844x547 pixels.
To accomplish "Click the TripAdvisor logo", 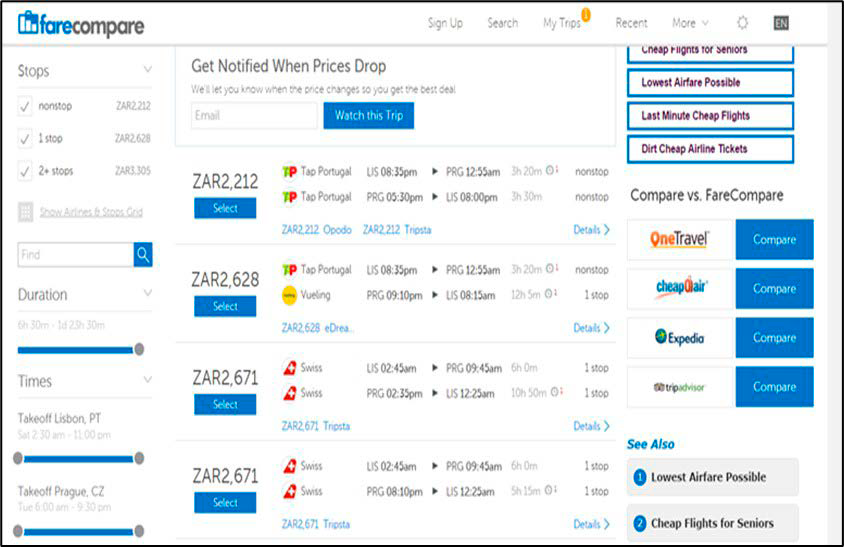I will [680, 387].
